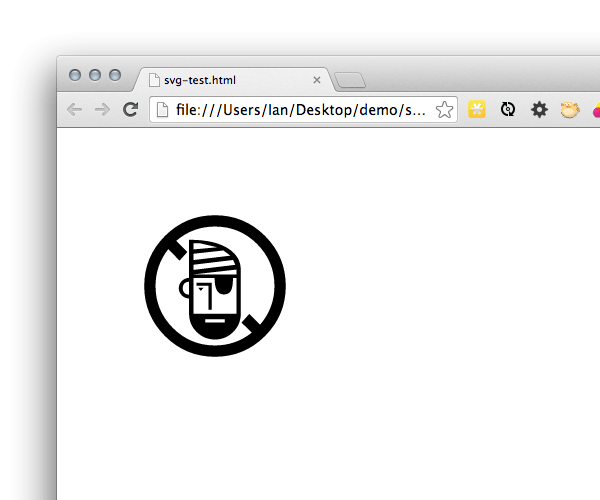Open a new tab
The height and width of the screenshot is (500, 600).
click(x=350, y=80)
